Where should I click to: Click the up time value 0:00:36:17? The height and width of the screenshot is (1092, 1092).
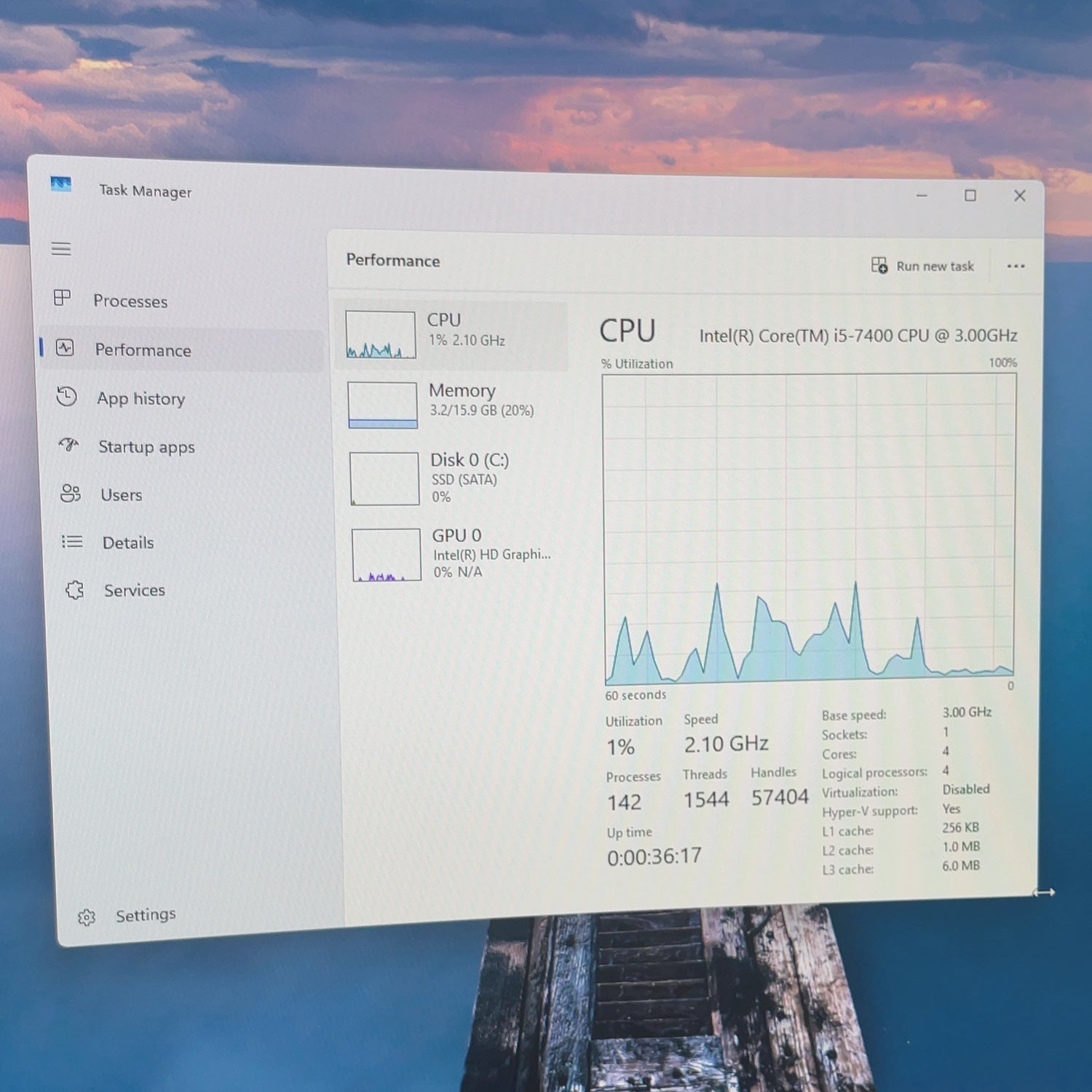[654, 856]
